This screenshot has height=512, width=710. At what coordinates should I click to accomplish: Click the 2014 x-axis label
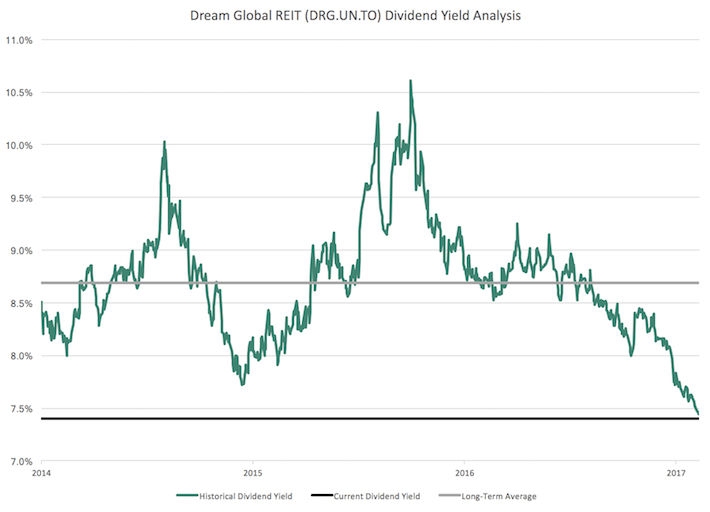pos(41,473)
